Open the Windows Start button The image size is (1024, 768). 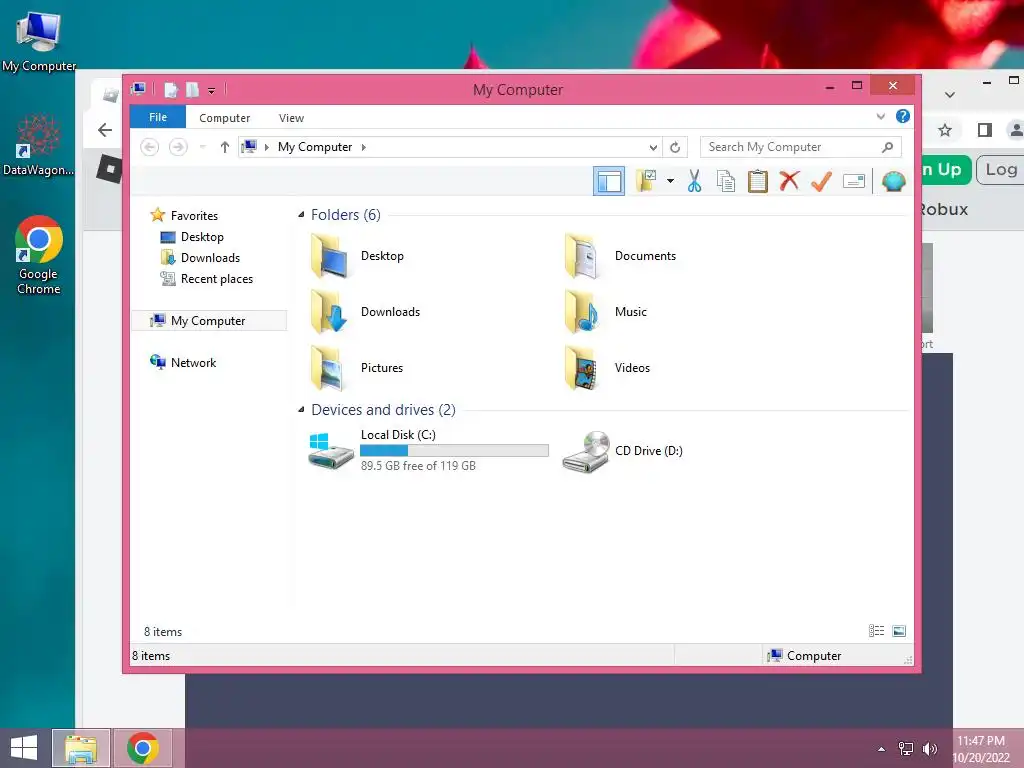tap(24, 748)
